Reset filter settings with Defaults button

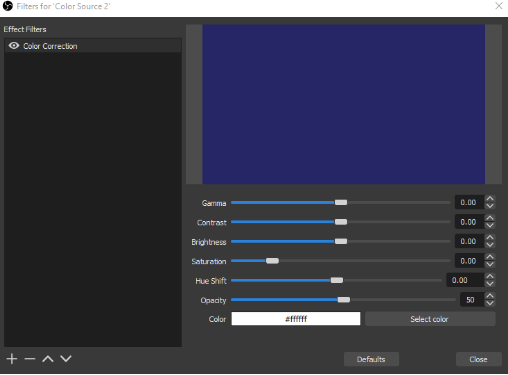click(x=371, y=359)
